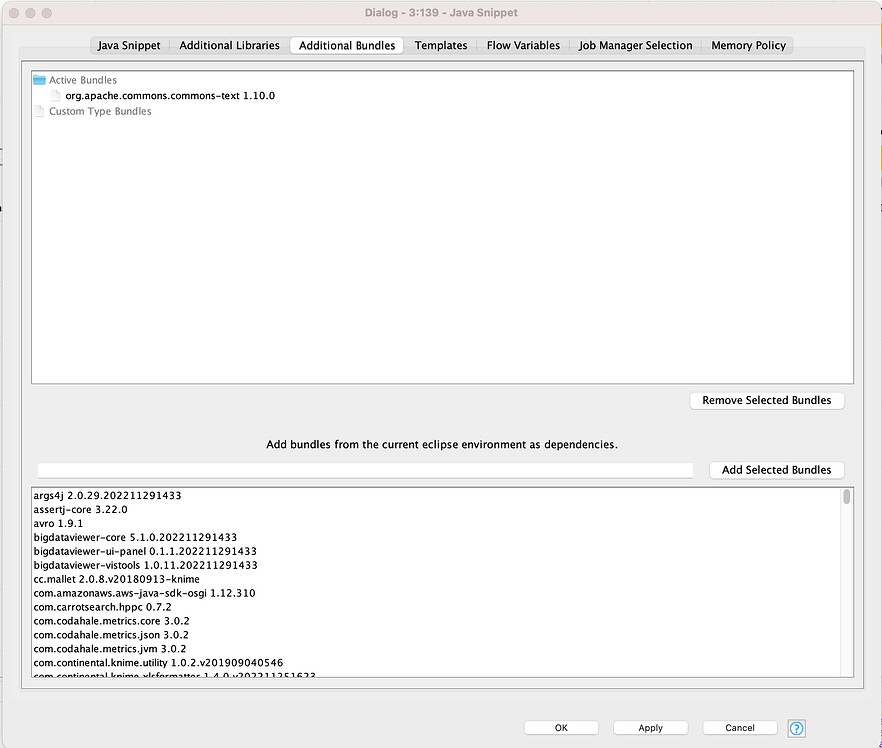This screenshot has width=882, height=748.
Task: Open the Flow Variables tab
Action: pyautogui.click(x=523, y=45)
